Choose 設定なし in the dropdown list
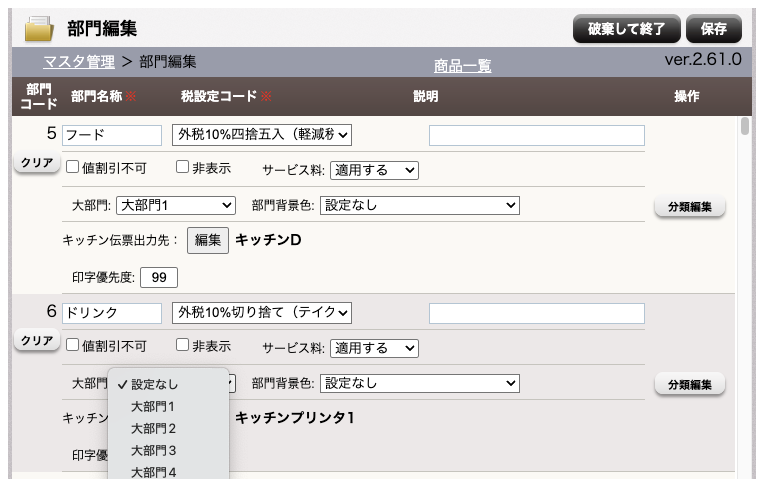Screen dimensions: 762x479 coord(155,384)
